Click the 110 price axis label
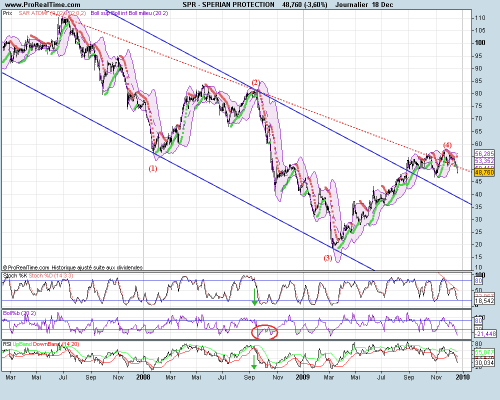 (x=480, y=18)
